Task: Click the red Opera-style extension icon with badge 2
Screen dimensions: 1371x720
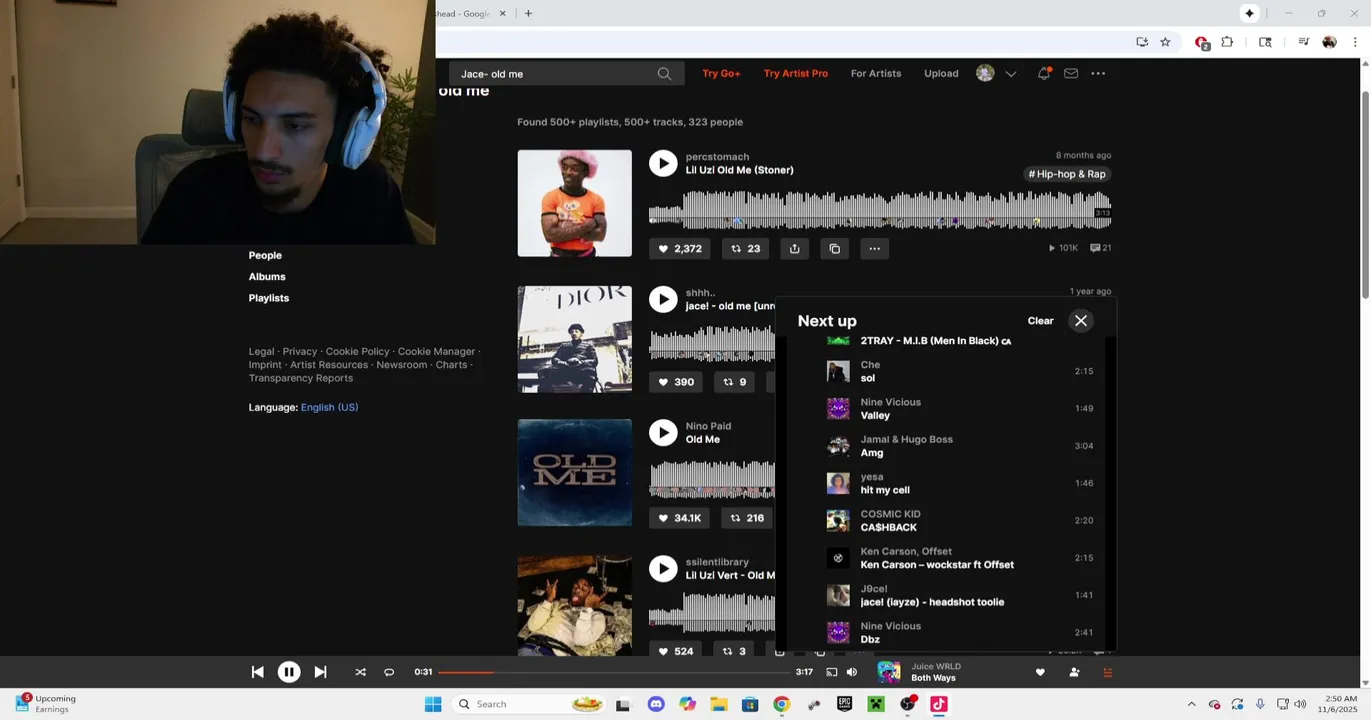Action: pos(1202,43)
